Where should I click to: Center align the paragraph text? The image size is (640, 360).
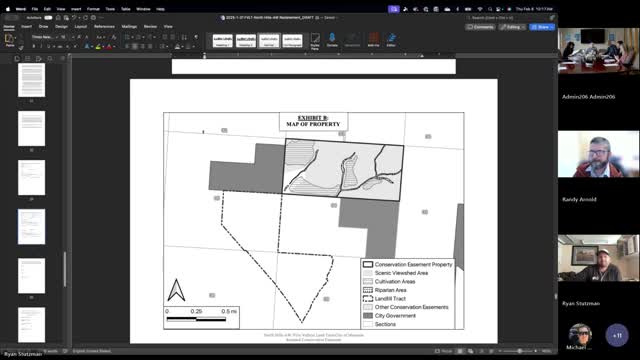point(135,47)
